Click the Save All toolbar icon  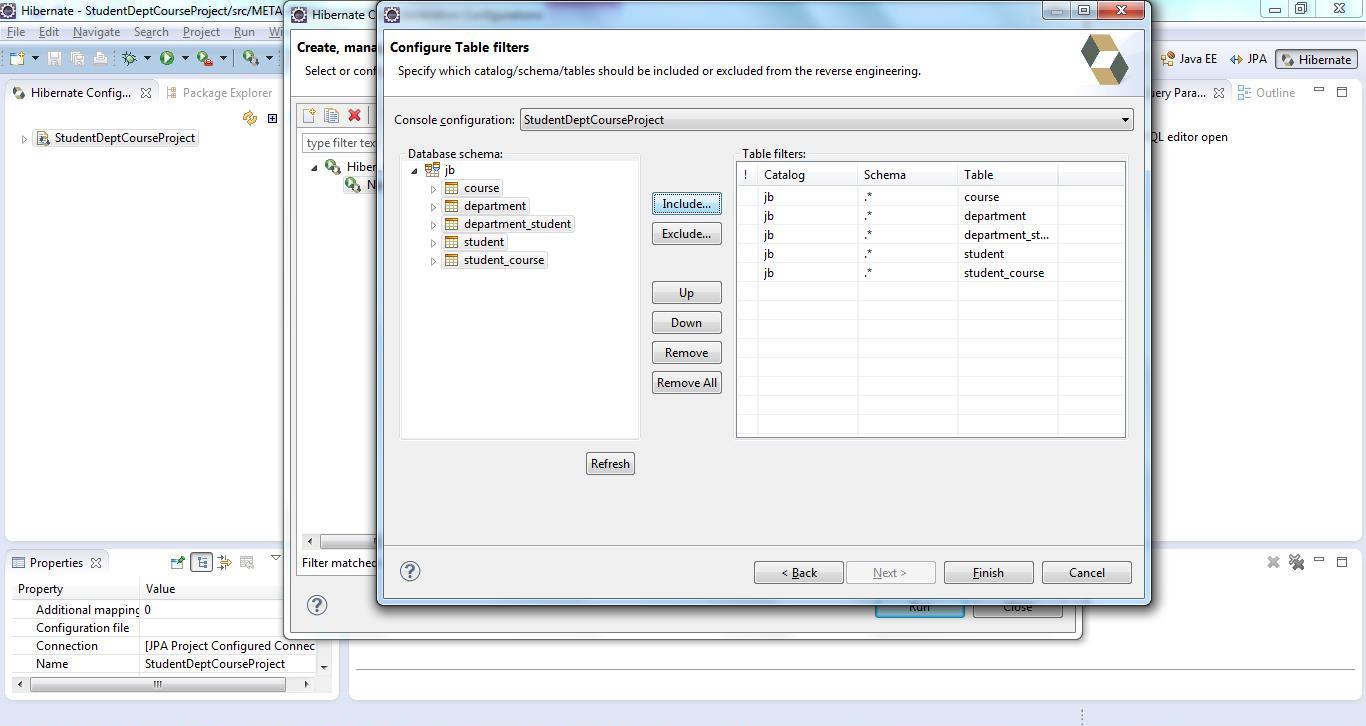[x=77, y=58]
